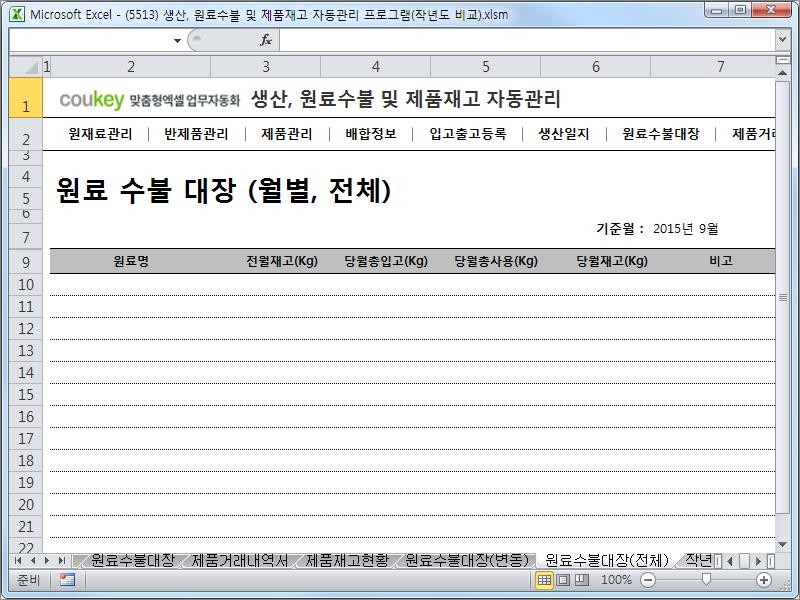Click the macro recording icon in status bar
The height and width of the screenshot is (600, 800).
[67, 580]
